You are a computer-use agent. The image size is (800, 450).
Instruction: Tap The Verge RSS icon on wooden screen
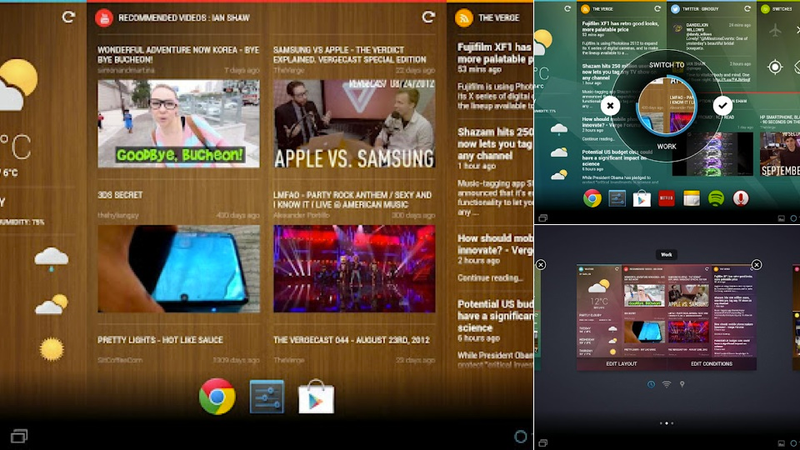click(464, 18)
